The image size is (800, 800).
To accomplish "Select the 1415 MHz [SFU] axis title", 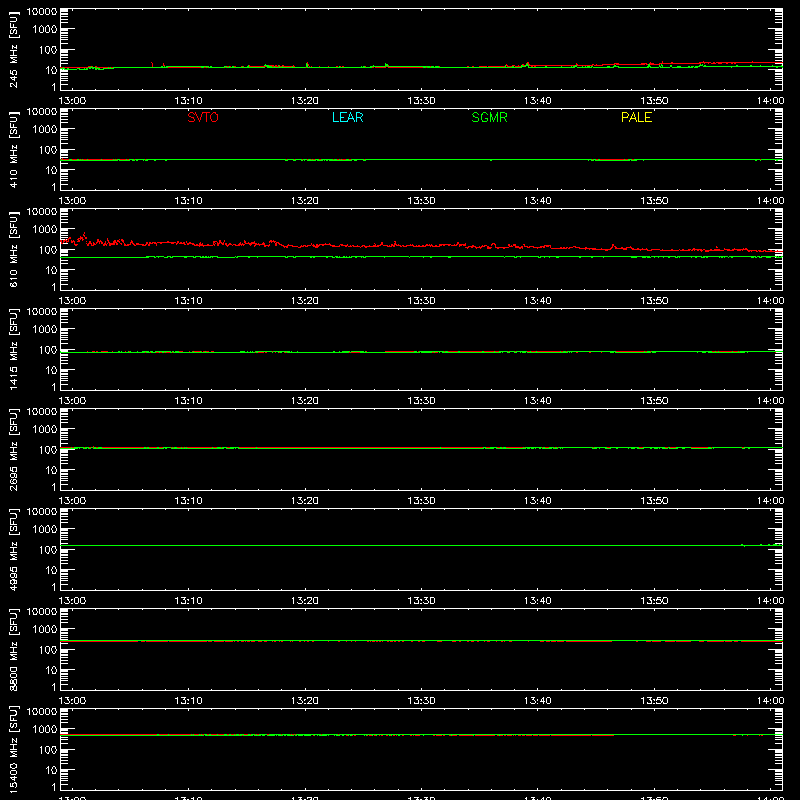I will point(14,350).
